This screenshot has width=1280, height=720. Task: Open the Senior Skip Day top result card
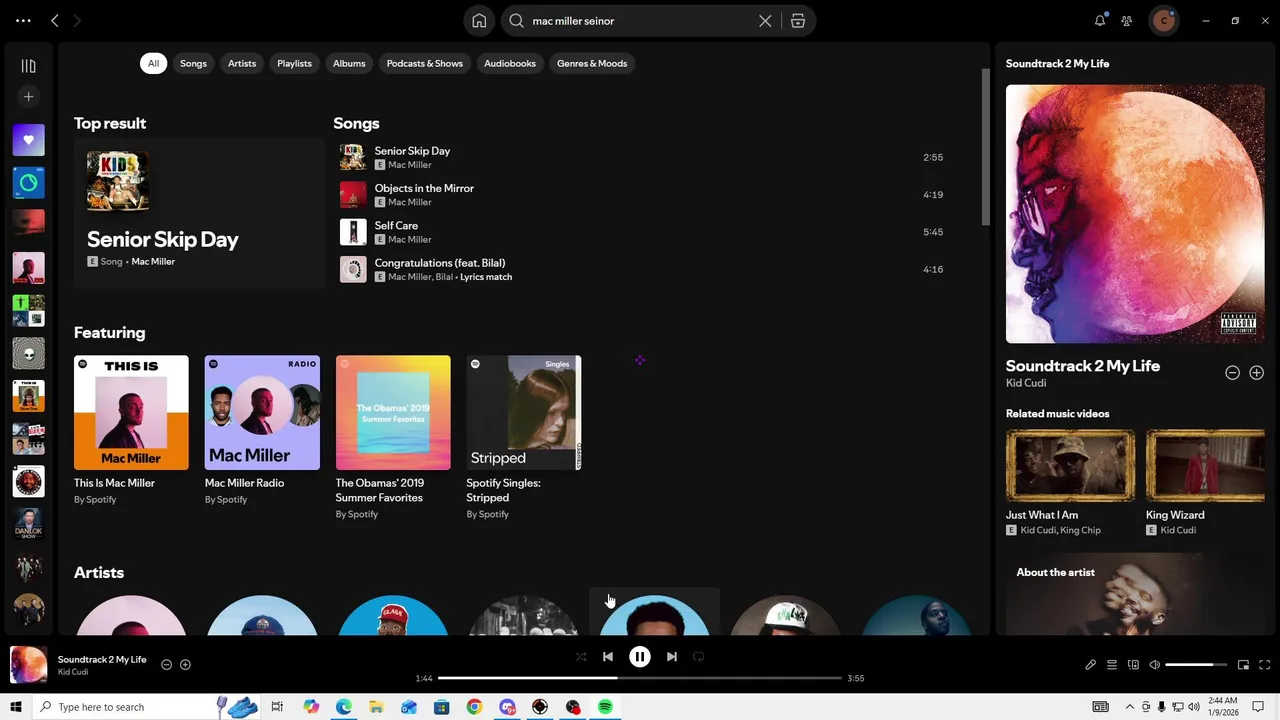[x=199, y=213]
